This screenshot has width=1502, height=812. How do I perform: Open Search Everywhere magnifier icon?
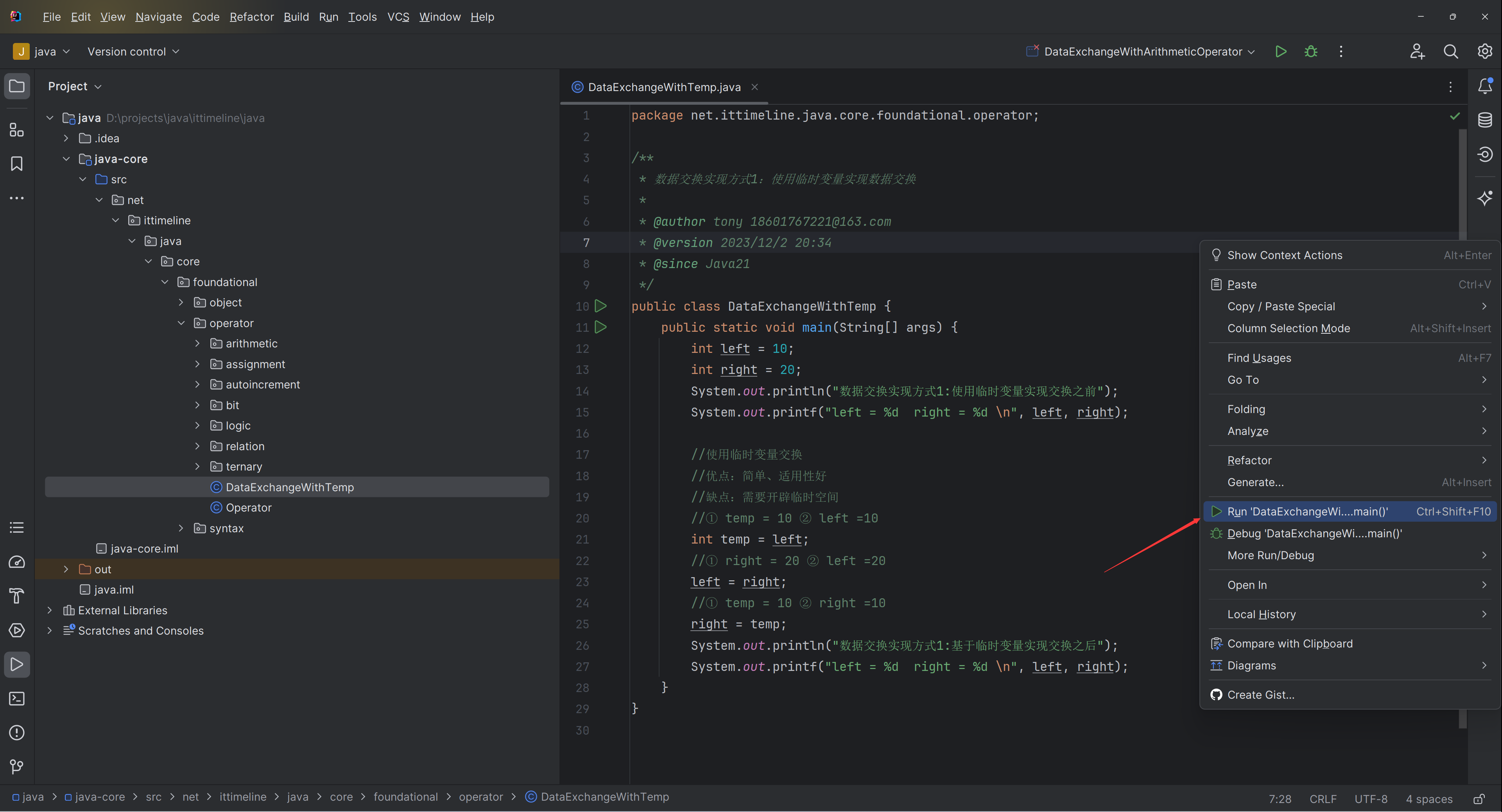pos(1451,51)
